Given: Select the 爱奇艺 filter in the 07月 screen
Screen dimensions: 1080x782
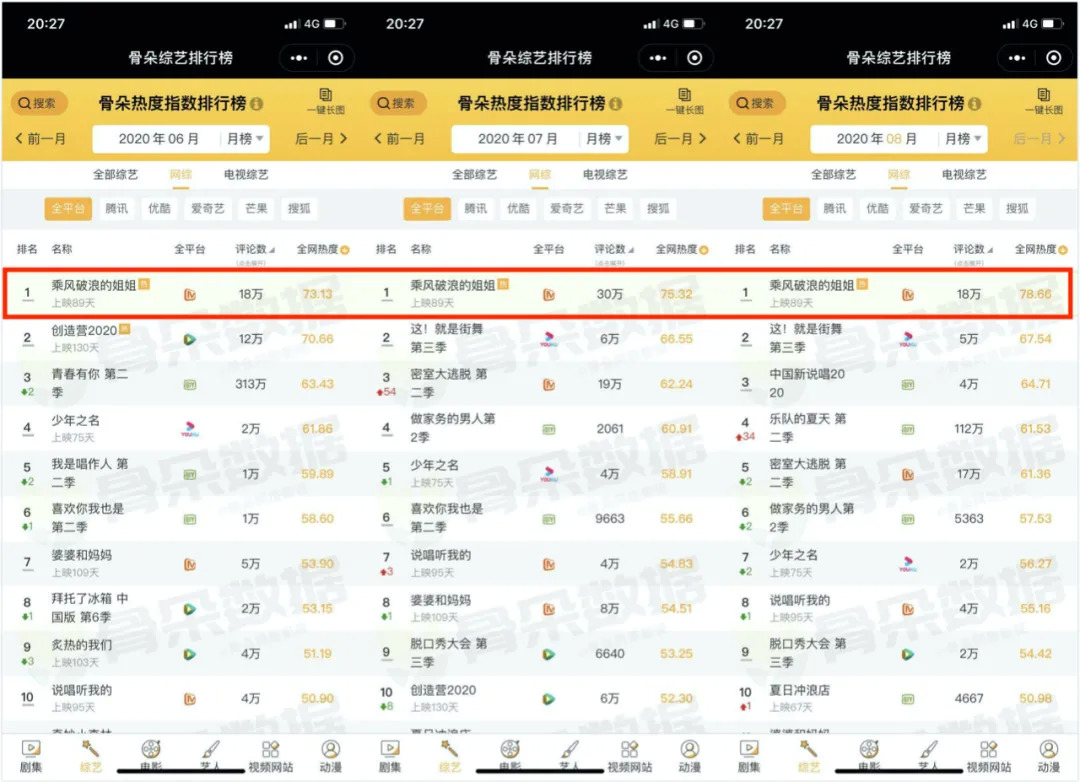Looking at the screenshot, I should [x=567, y=209].
